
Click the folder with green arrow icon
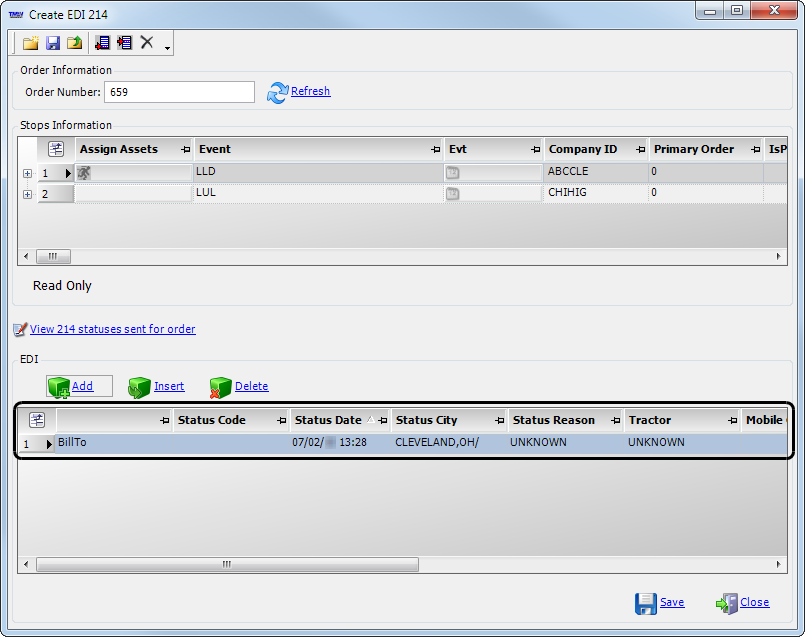tap(75, 43)
